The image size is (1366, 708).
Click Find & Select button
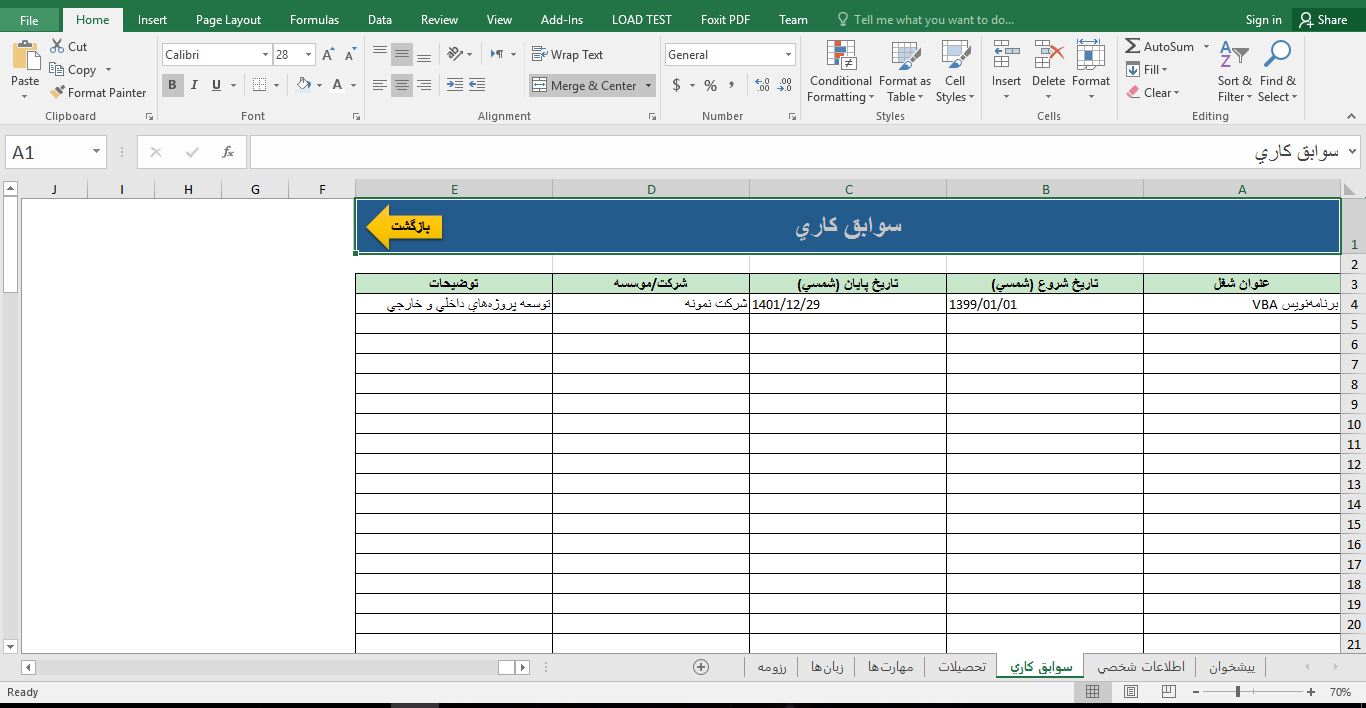click(x=1277, y=72)
